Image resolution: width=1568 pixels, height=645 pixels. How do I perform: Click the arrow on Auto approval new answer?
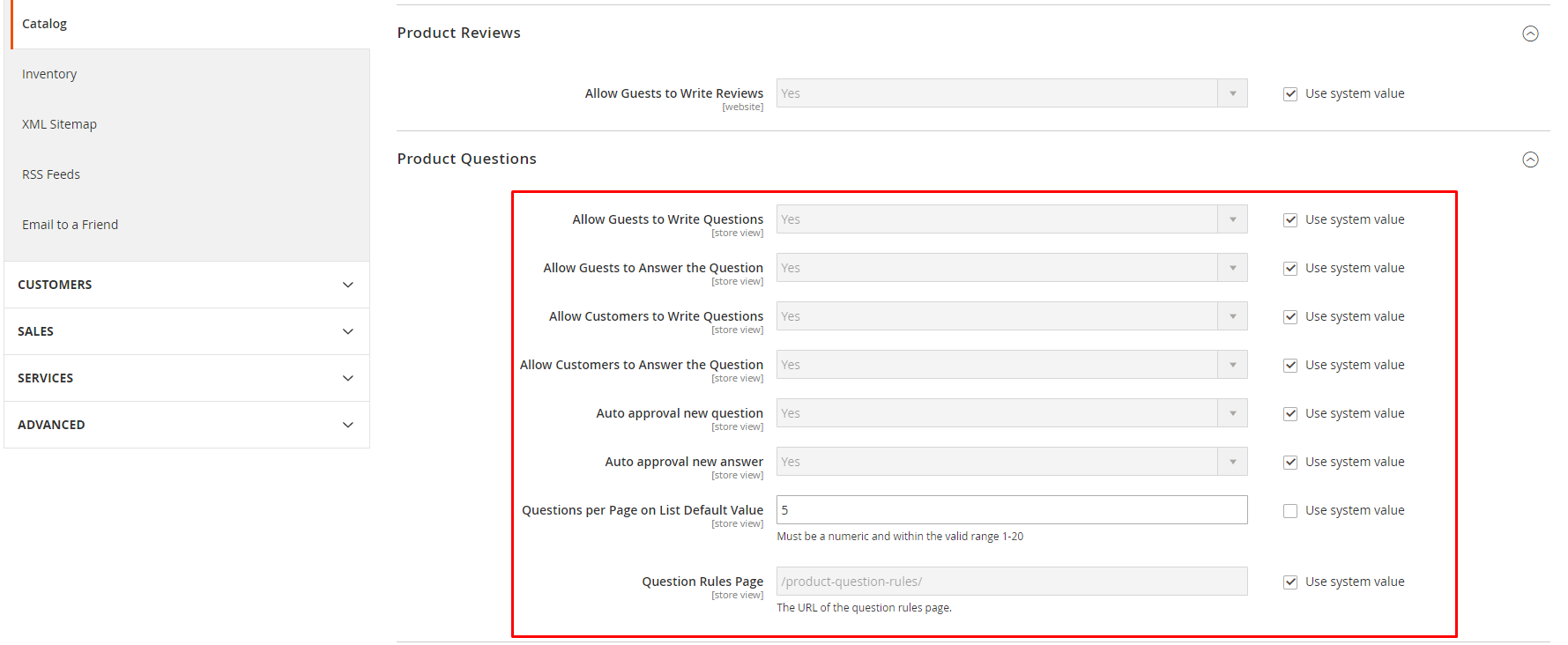(x=1232, y=462)
